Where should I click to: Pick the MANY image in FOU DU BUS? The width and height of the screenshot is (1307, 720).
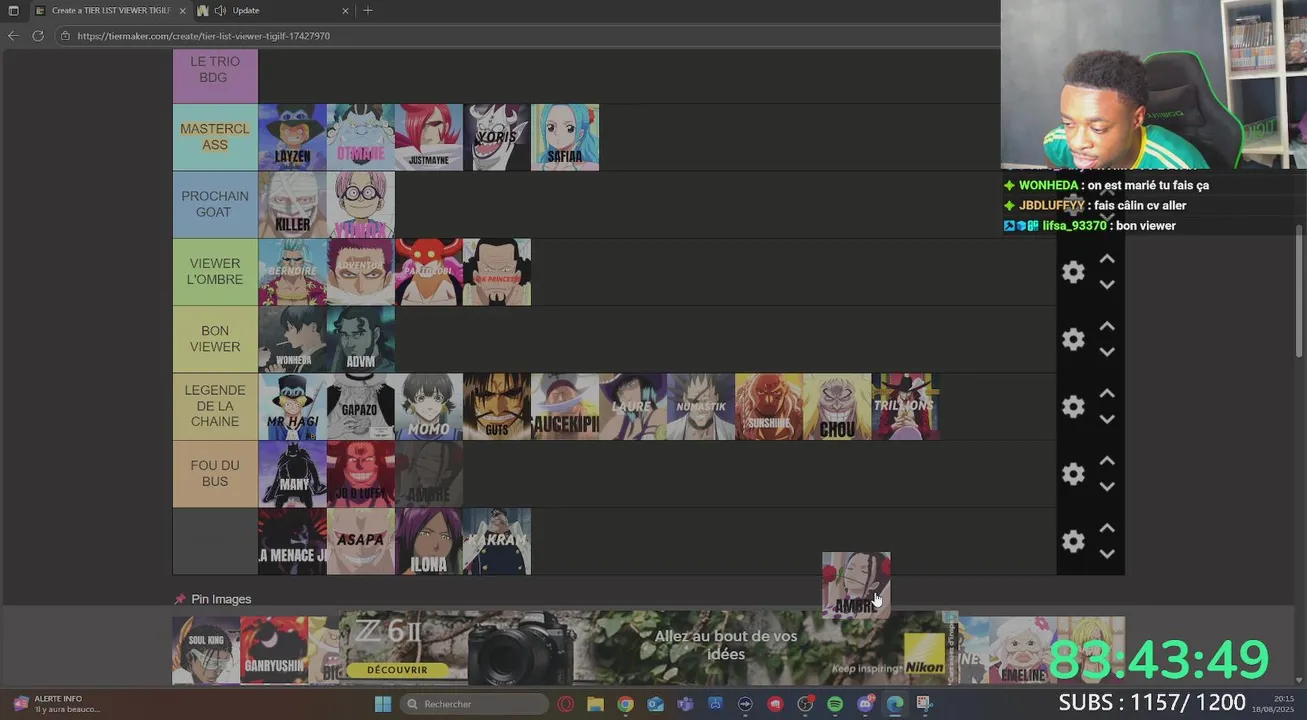pyautogui.click(x=293, y=474)
